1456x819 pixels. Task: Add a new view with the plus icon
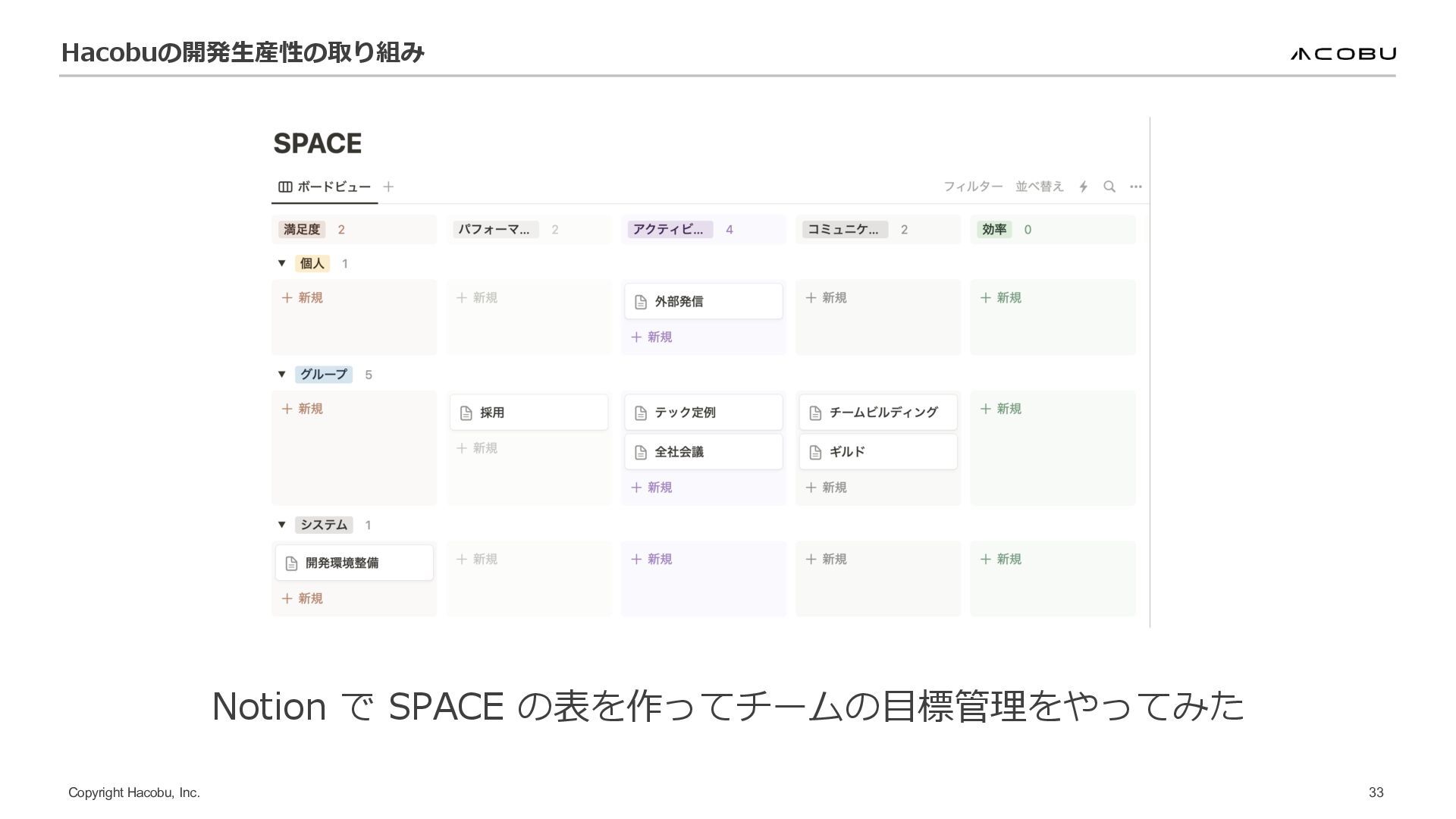[x=388, y=187]
